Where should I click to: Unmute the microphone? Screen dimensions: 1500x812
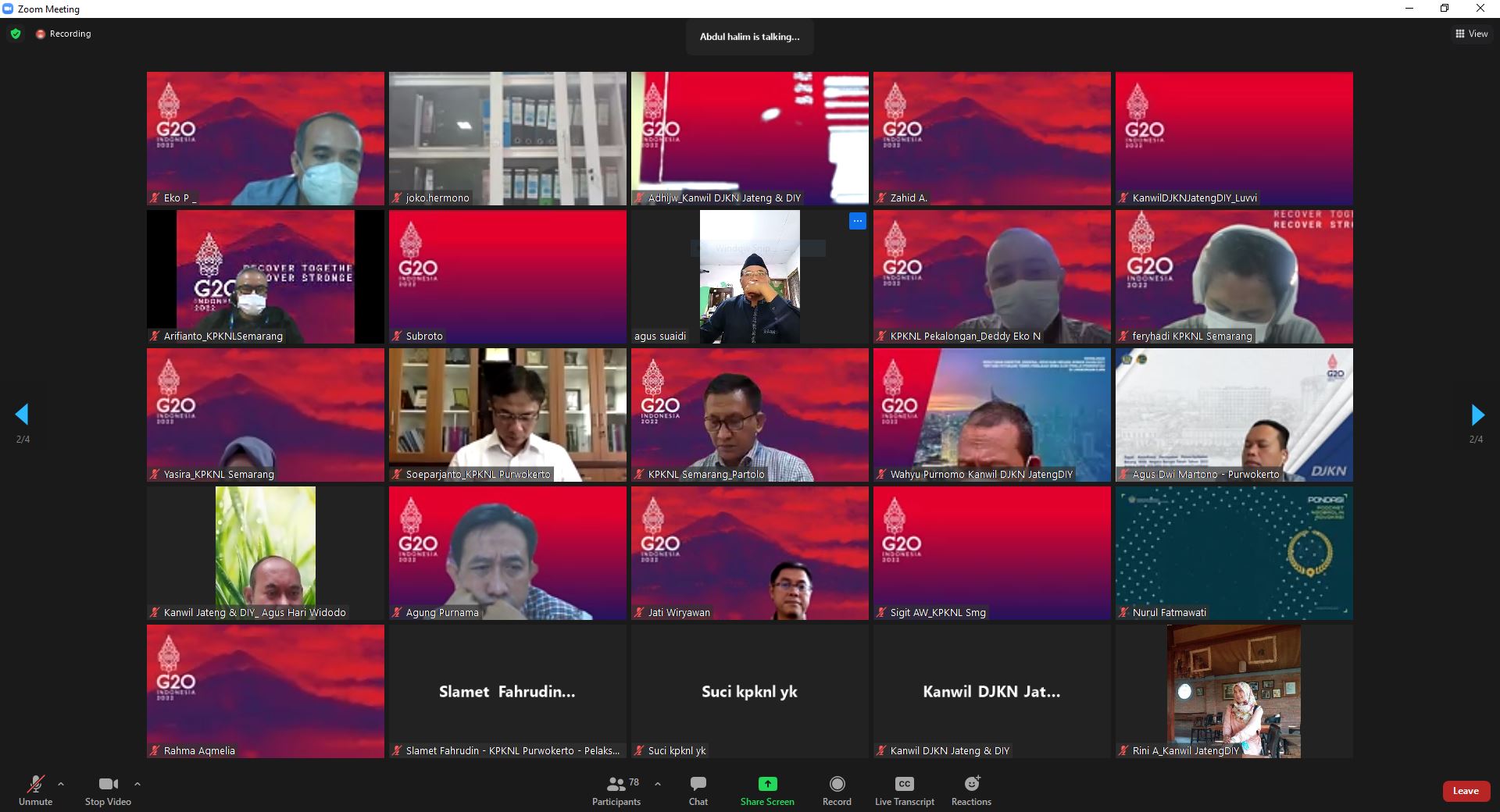35,784
